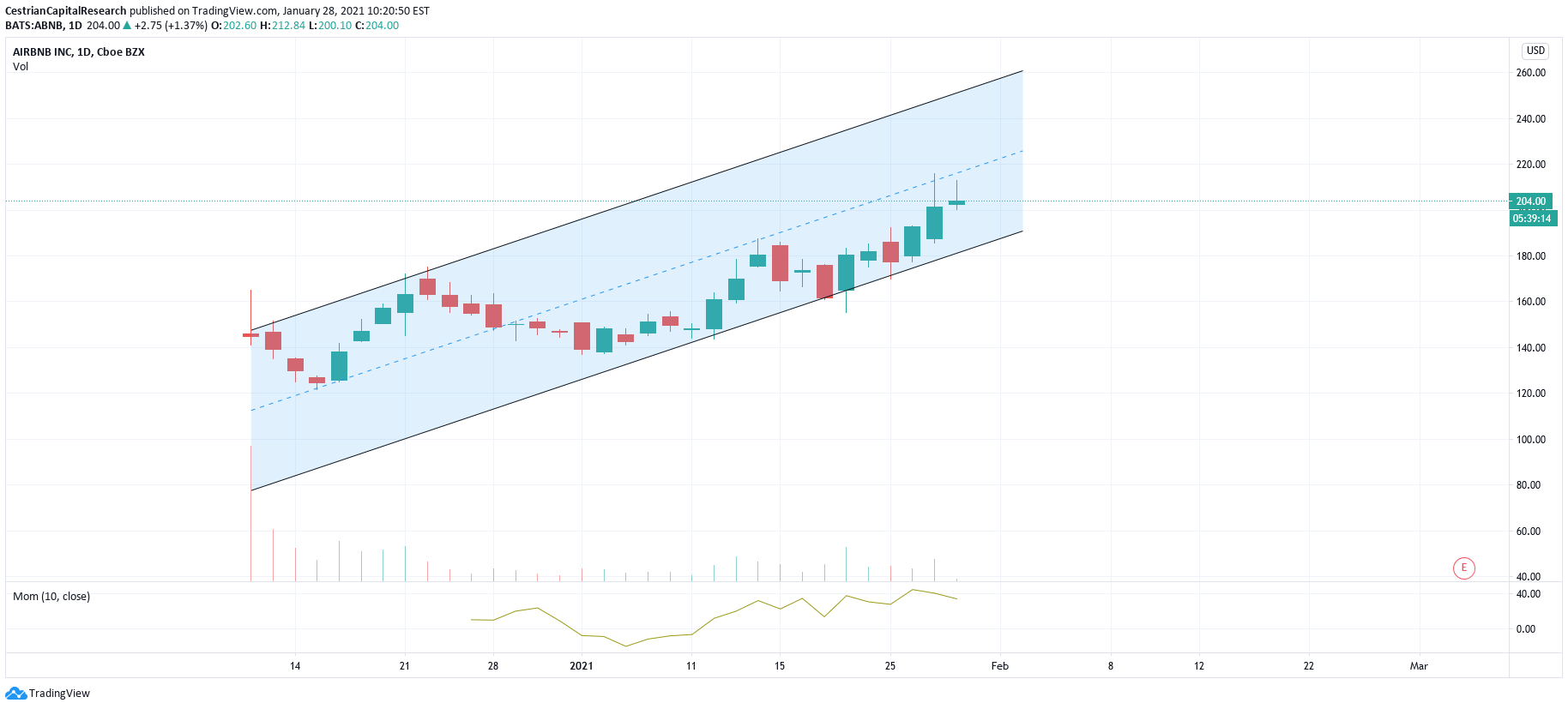Click the Feb date axis label

pos(1000,666)
